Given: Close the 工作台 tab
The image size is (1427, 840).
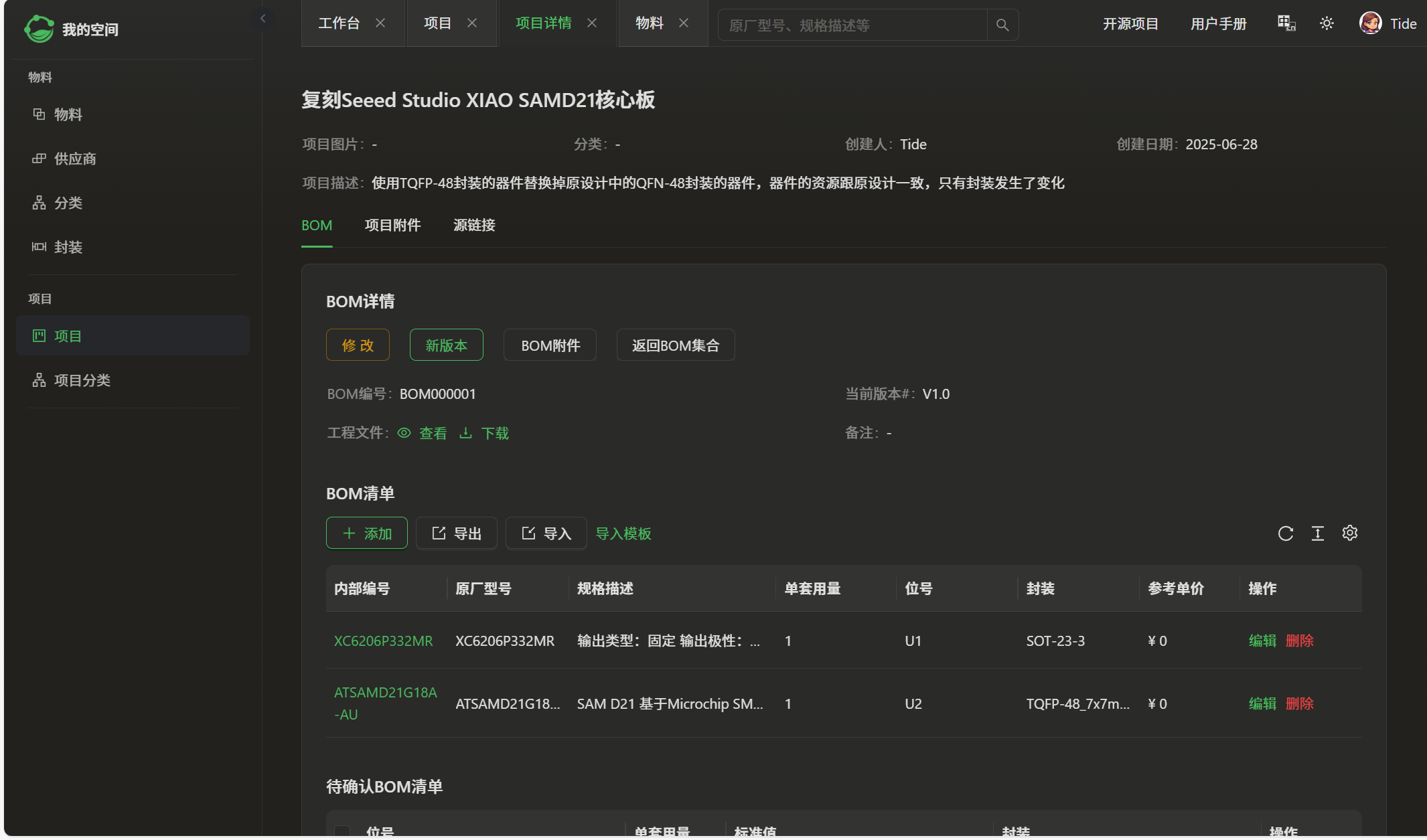Looking at the screenshot, I should coord(380,23).
